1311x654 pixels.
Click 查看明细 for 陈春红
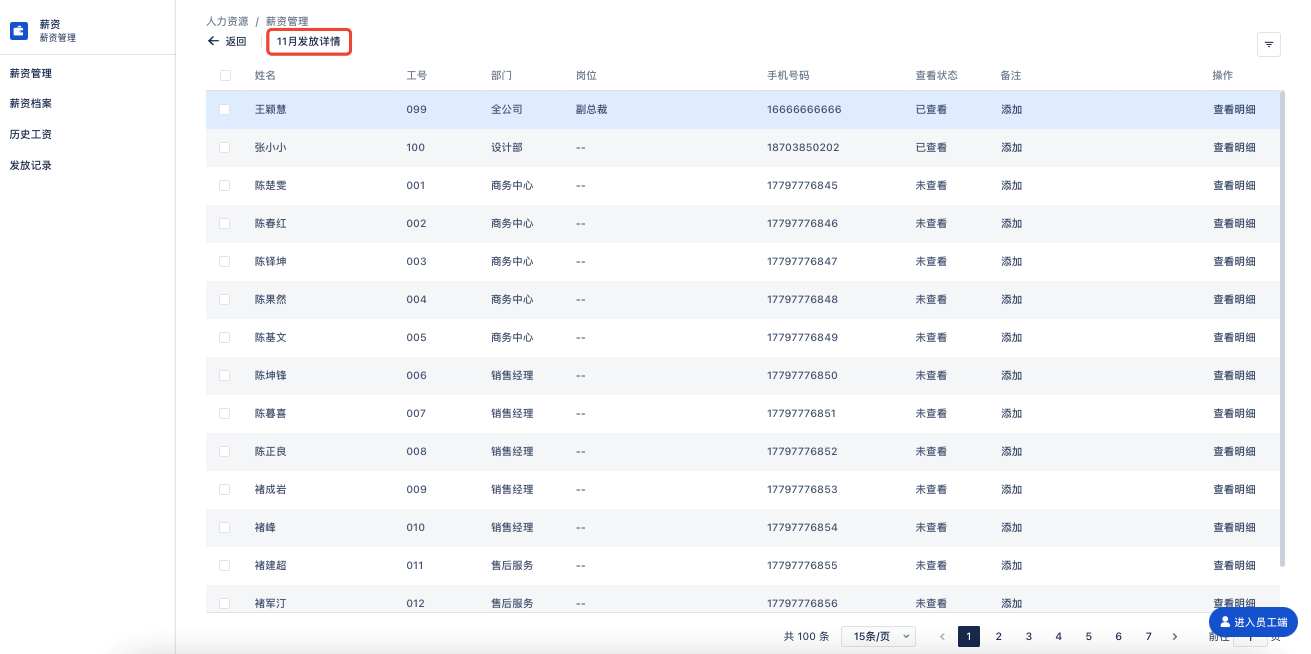click(x=1234, y=223)
